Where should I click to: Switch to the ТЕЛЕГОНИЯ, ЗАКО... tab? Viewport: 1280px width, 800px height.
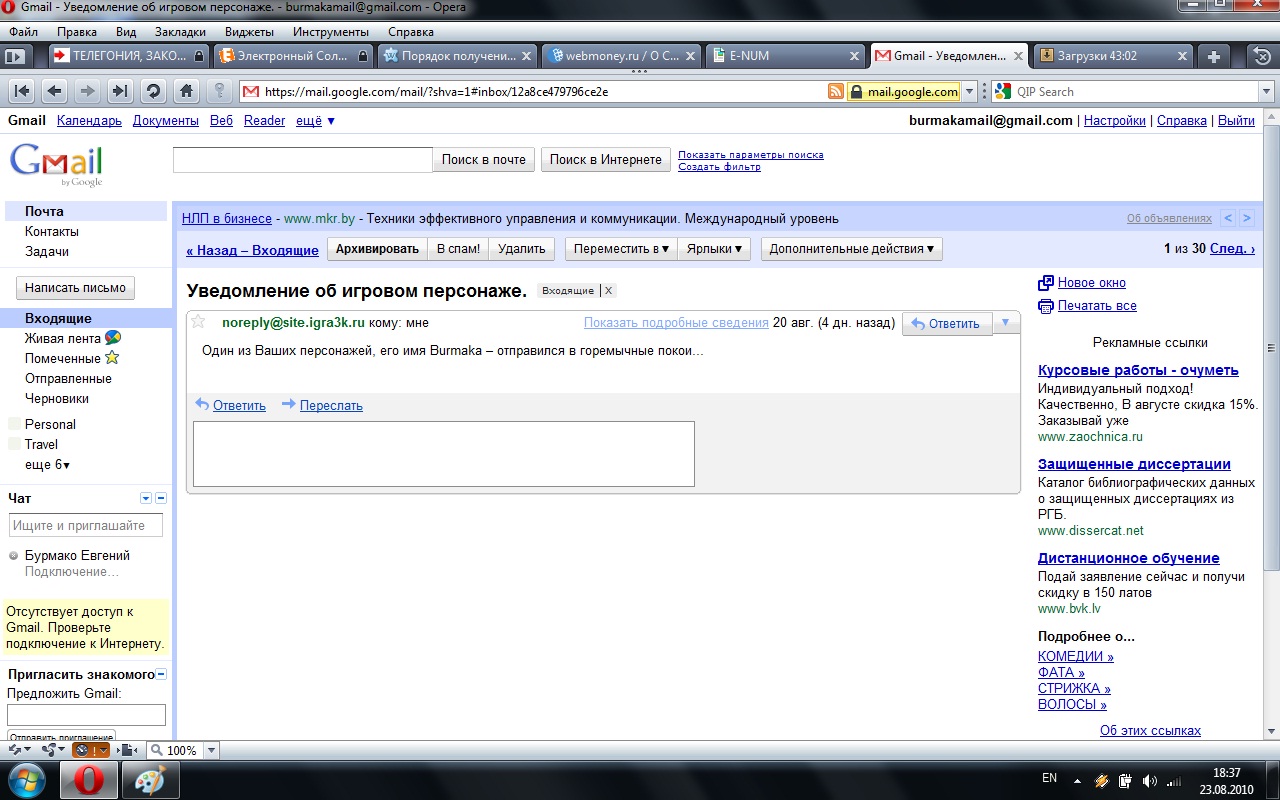[x=128, y=56]
